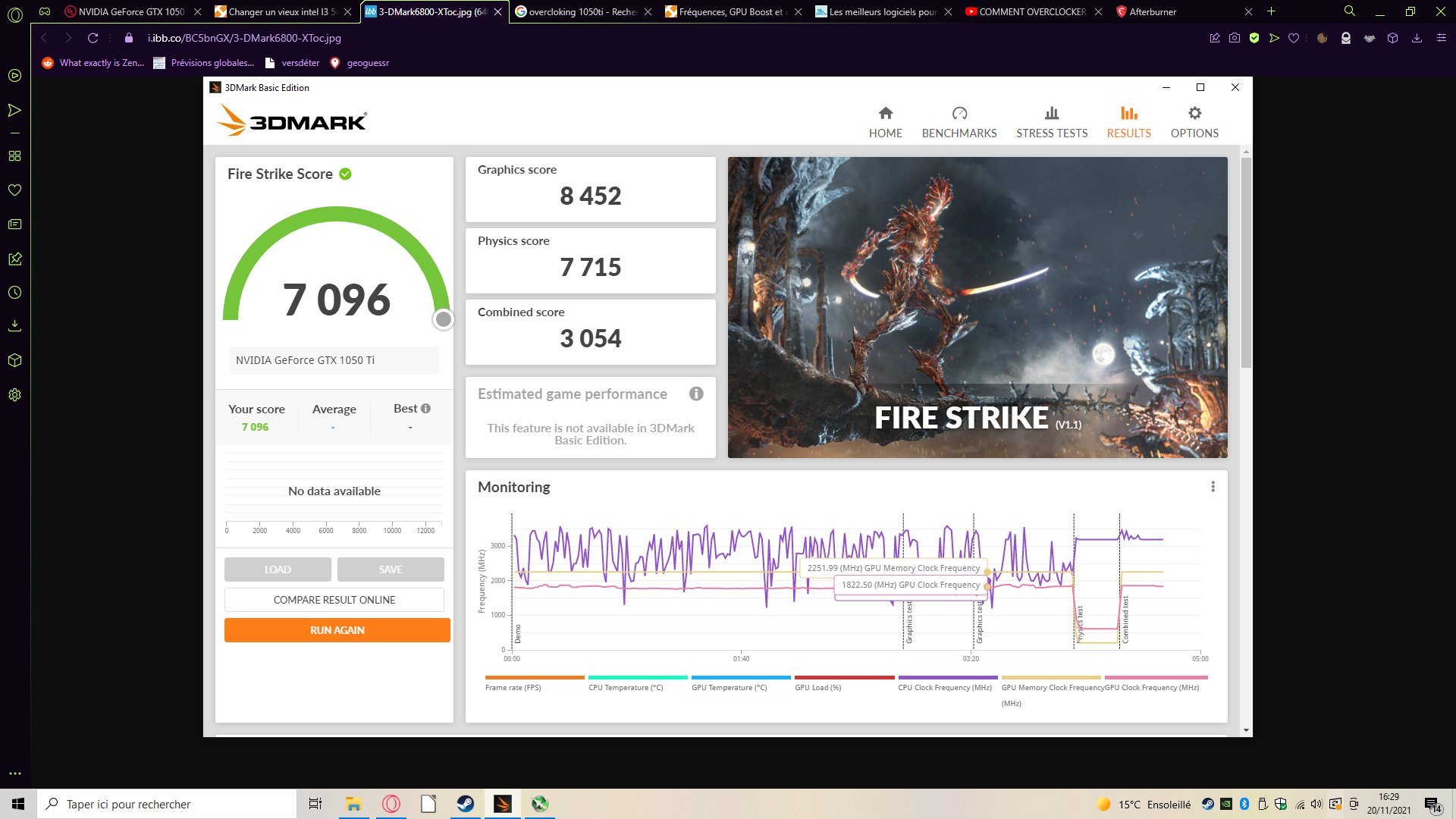Click COMPARE RESULT ONLINE button
The image size is (1456, 819).
pyautogui.click(x=334, y=600)
